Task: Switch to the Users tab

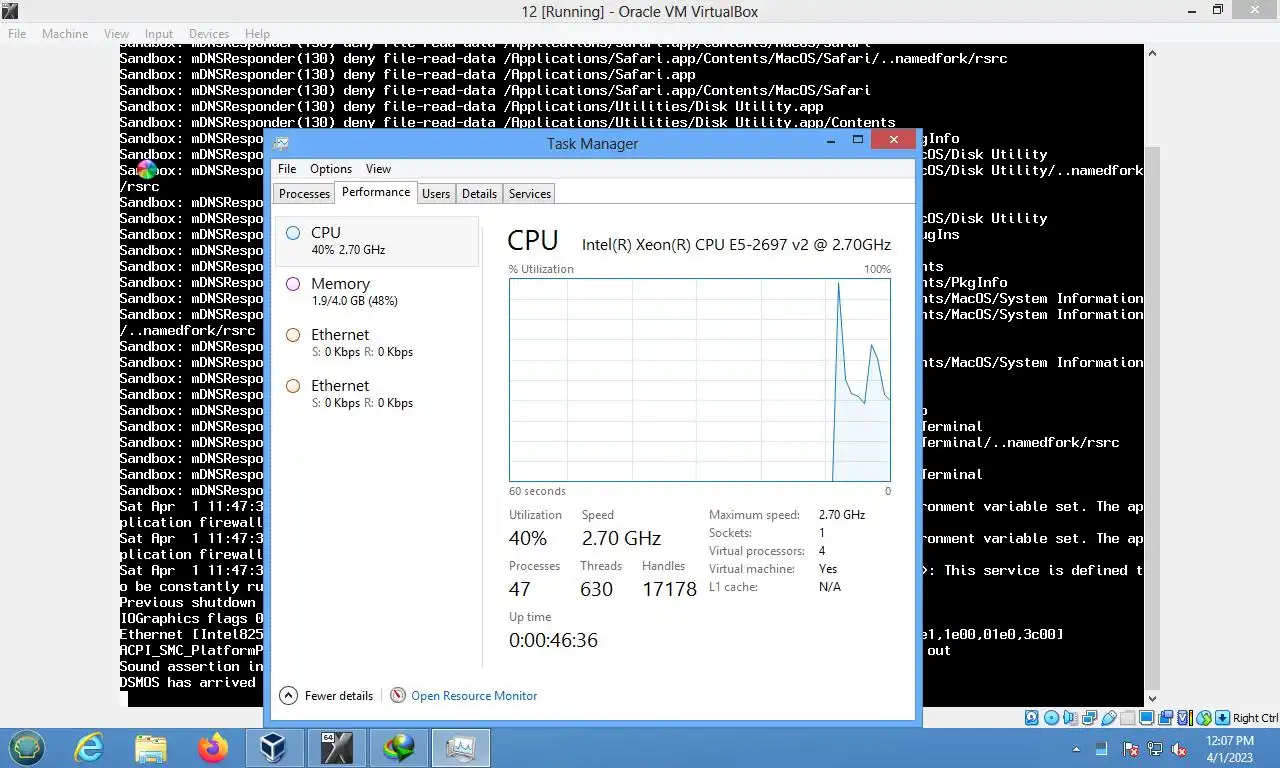Action: point(436,194)
